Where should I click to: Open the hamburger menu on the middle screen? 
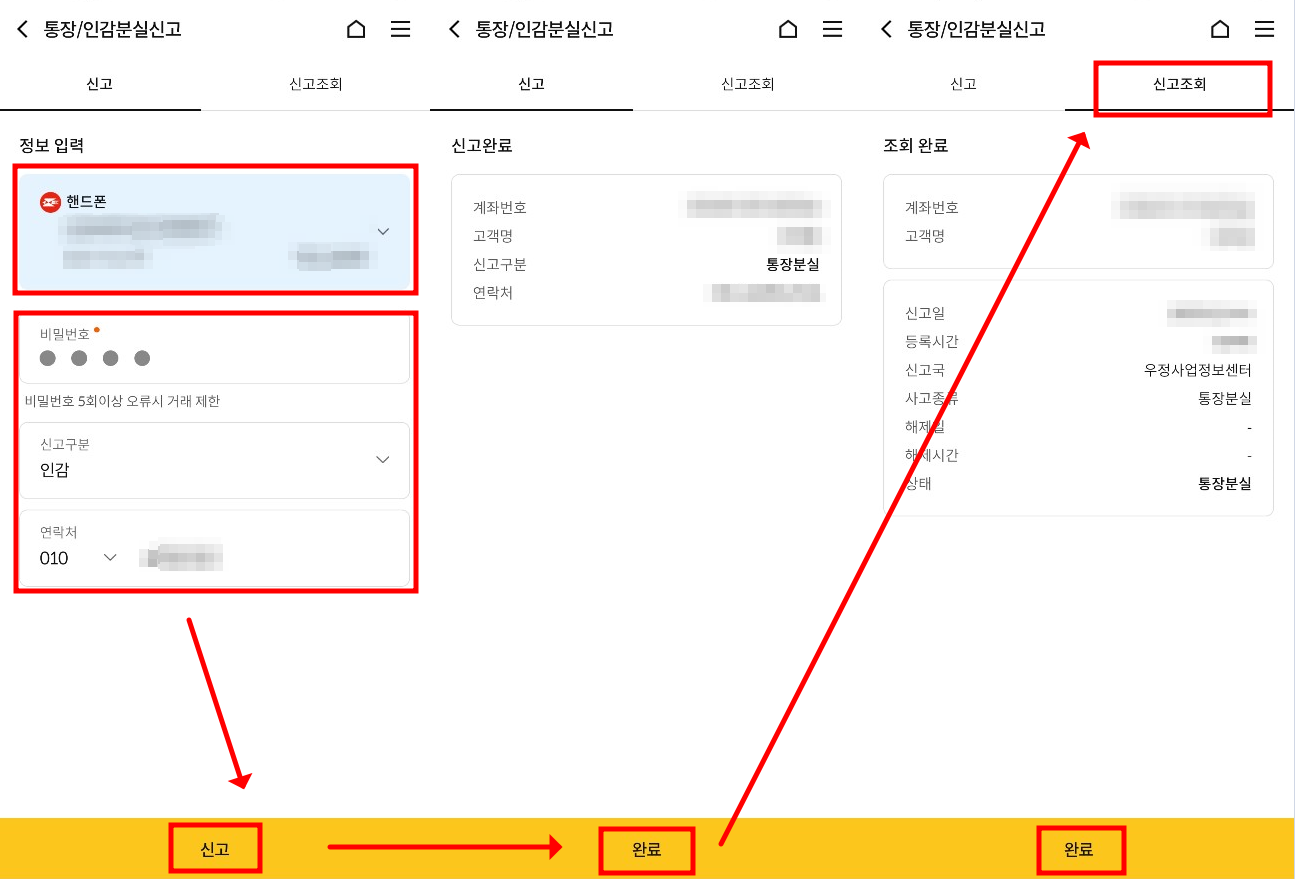point(832,29)
